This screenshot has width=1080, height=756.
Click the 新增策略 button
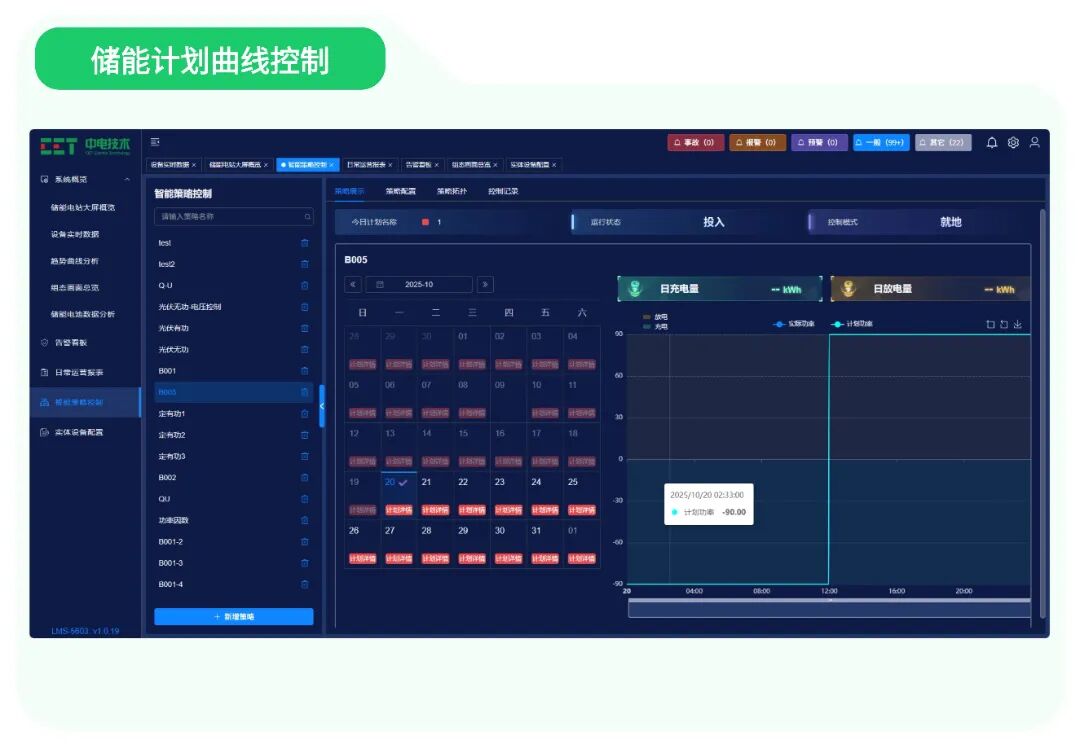(233, 617)
